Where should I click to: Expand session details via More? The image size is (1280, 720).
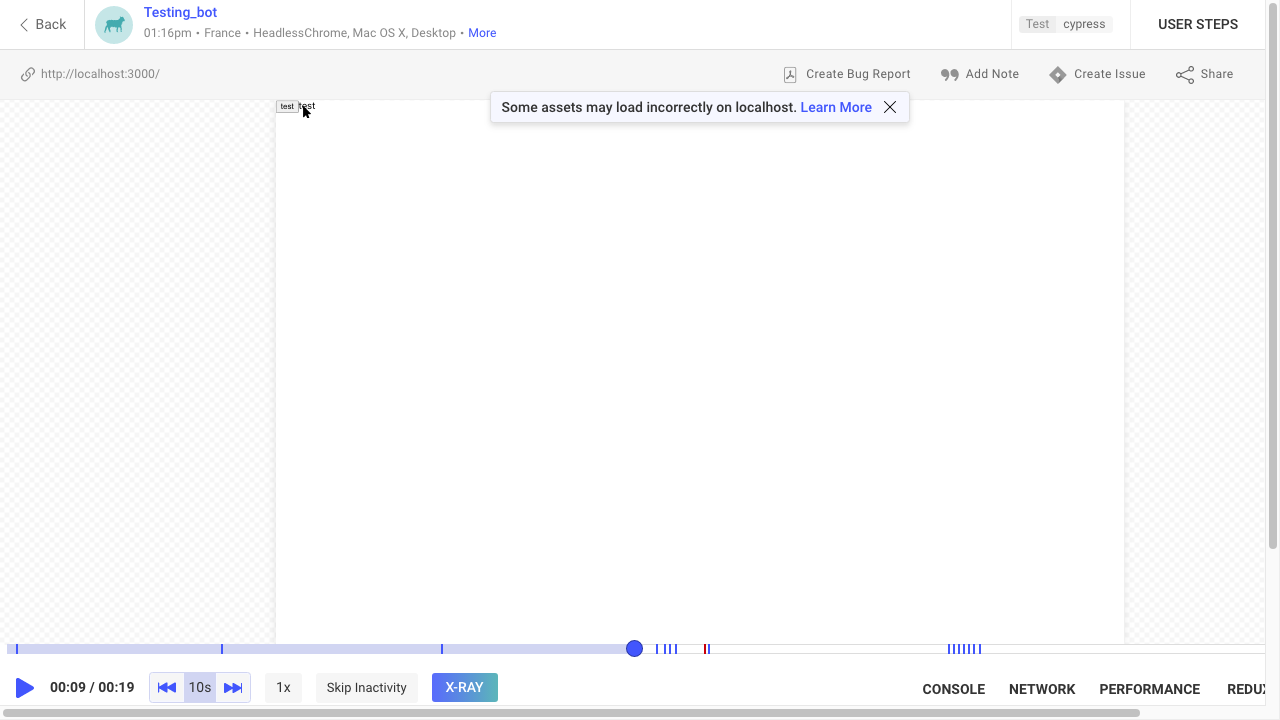pos(482,33)
